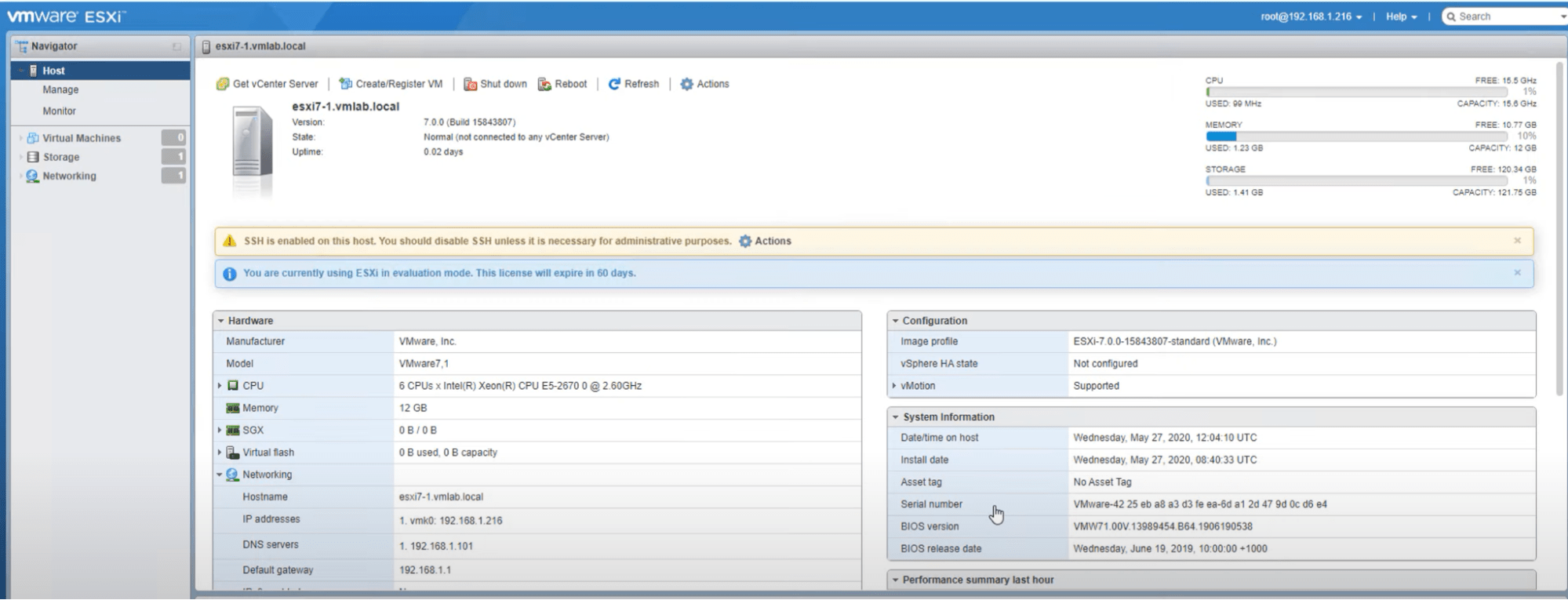Click the Storage count badge
Image resolution: width=1568 pixels, height=600 pixels.
174,157
